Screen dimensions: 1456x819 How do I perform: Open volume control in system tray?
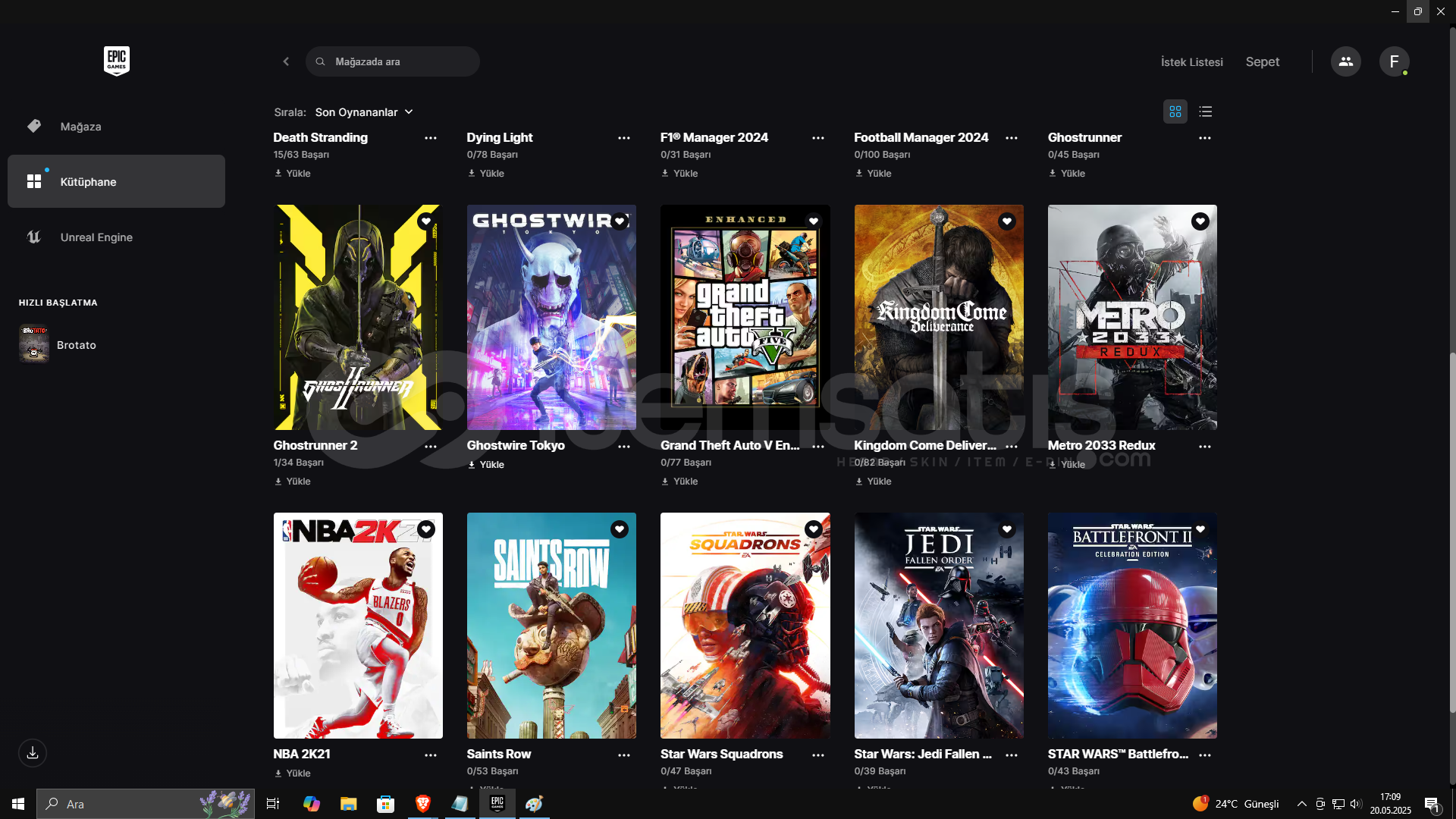[x=1356, y=804]
